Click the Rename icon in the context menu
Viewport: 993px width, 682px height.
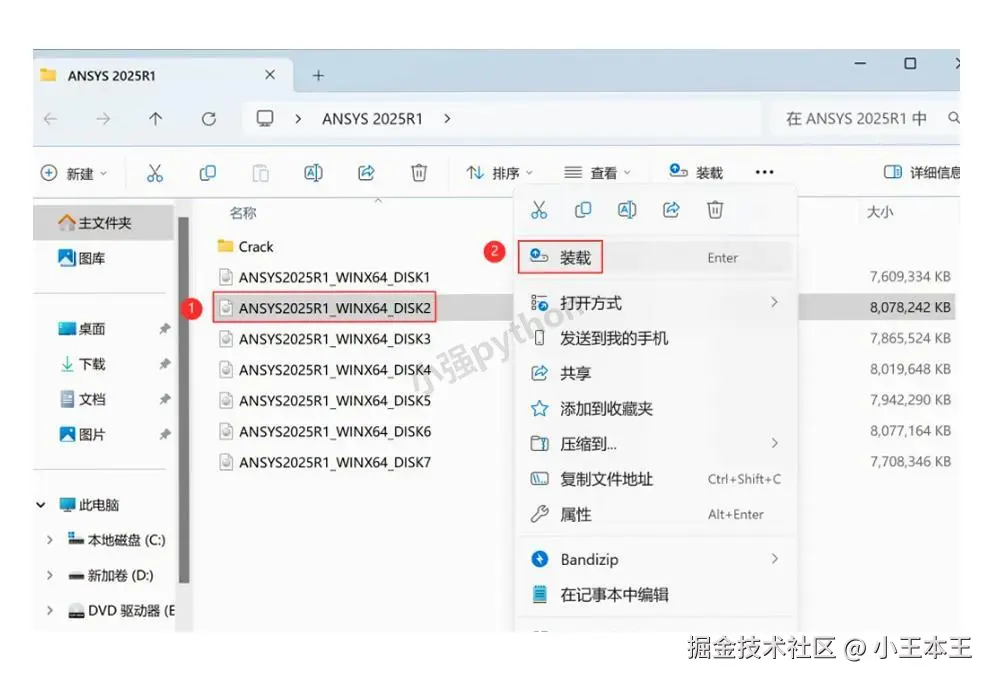pyautogui.click(x=627, y=210)
